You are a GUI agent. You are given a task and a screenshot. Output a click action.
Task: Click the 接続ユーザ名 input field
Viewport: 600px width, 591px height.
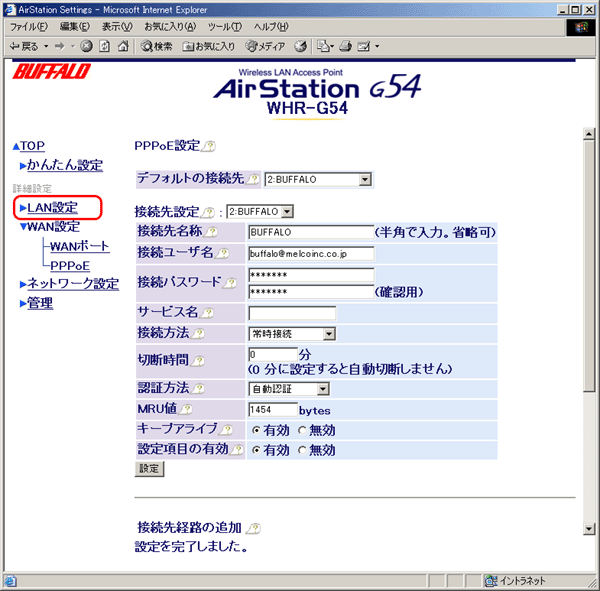pyautogui.click(x=311, y=254)
